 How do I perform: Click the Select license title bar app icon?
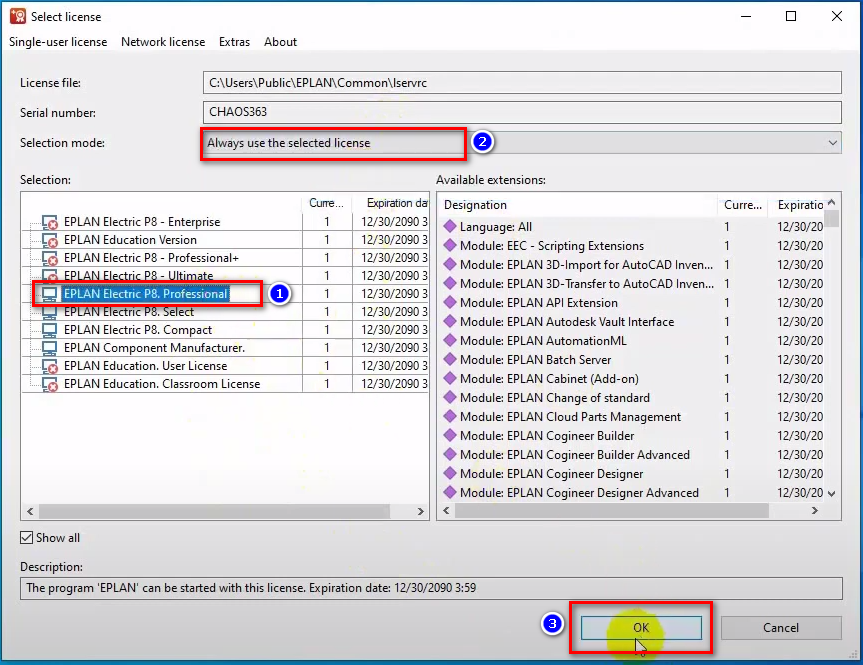coord(18,16)
